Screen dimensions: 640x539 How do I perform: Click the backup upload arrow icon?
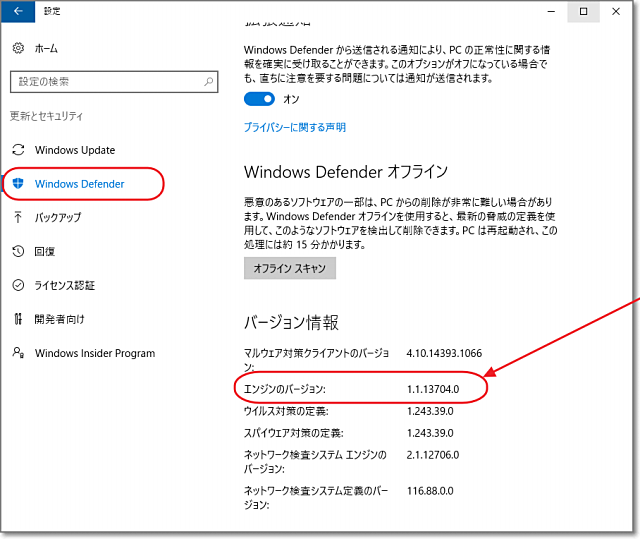click(x=18, y=217)
